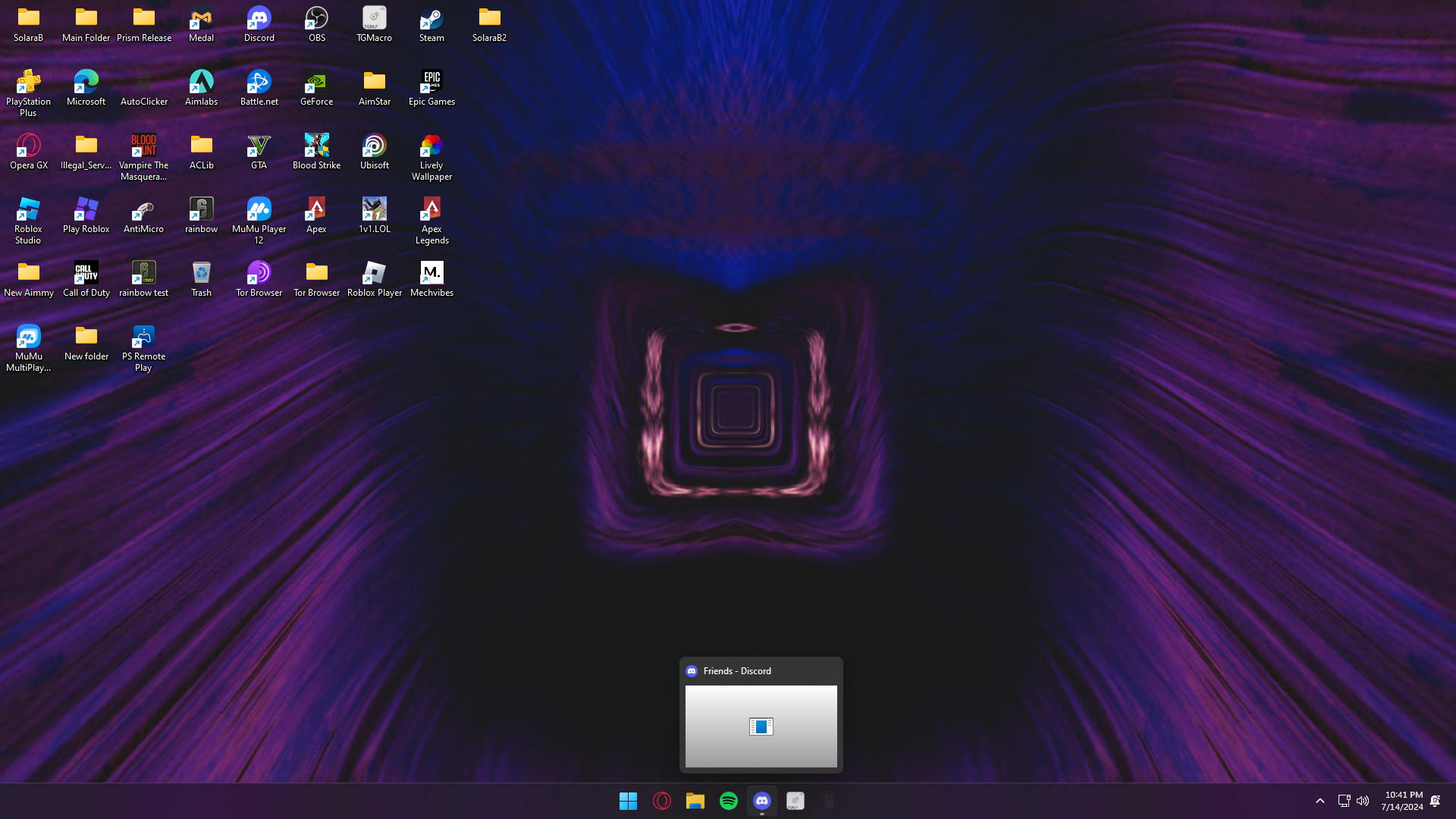Click the Steam desktop shortcut

(431, 24)
